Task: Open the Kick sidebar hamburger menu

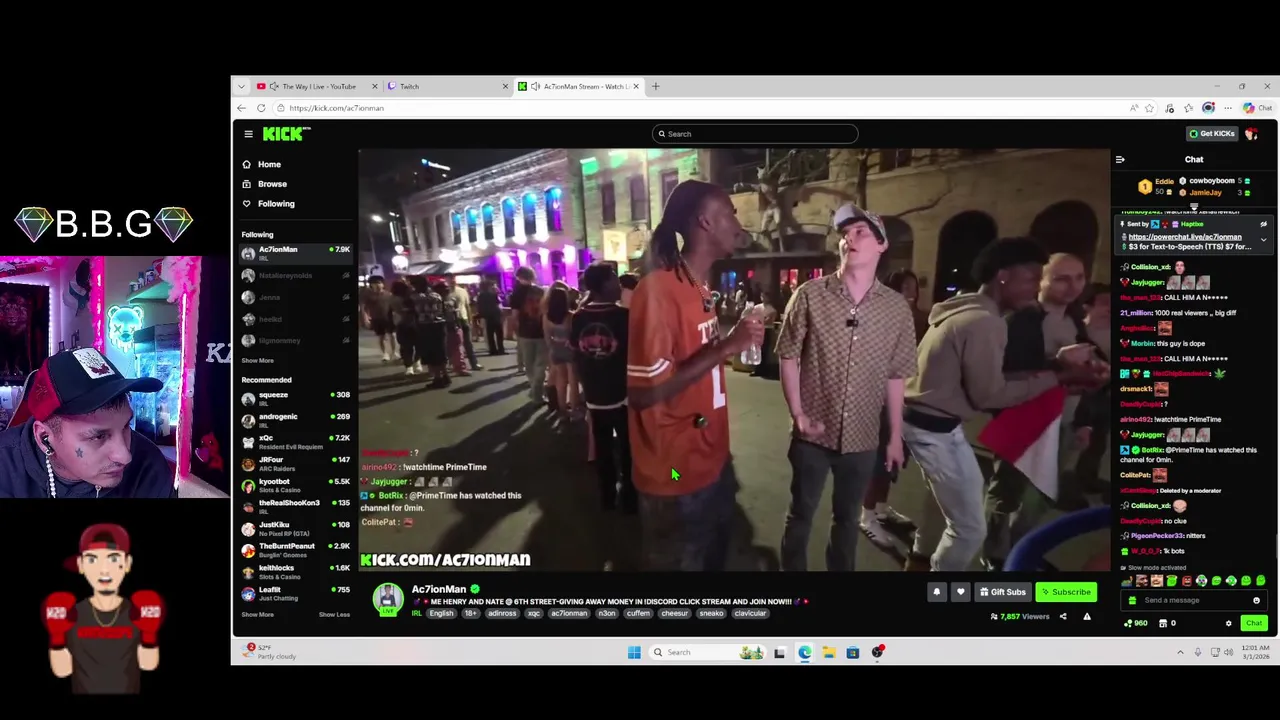Action: pyautogui.click(x=248, y=134)
